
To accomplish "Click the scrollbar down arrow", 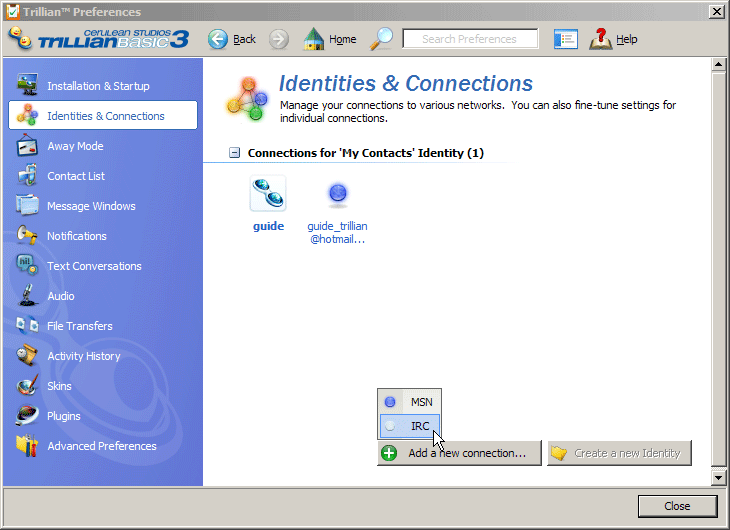I will (718, 477).
